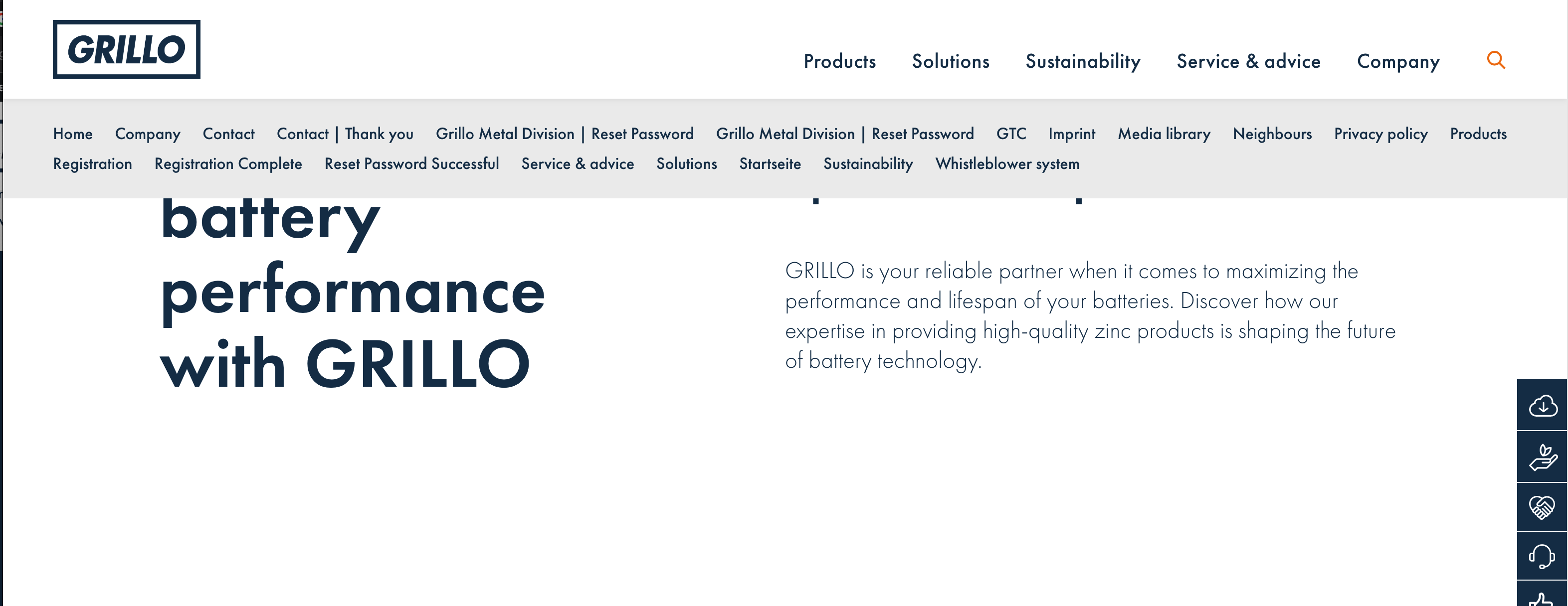Open the search magnifier icon
Viewport: 1568px width, 606px height.
coord(1496,60)
